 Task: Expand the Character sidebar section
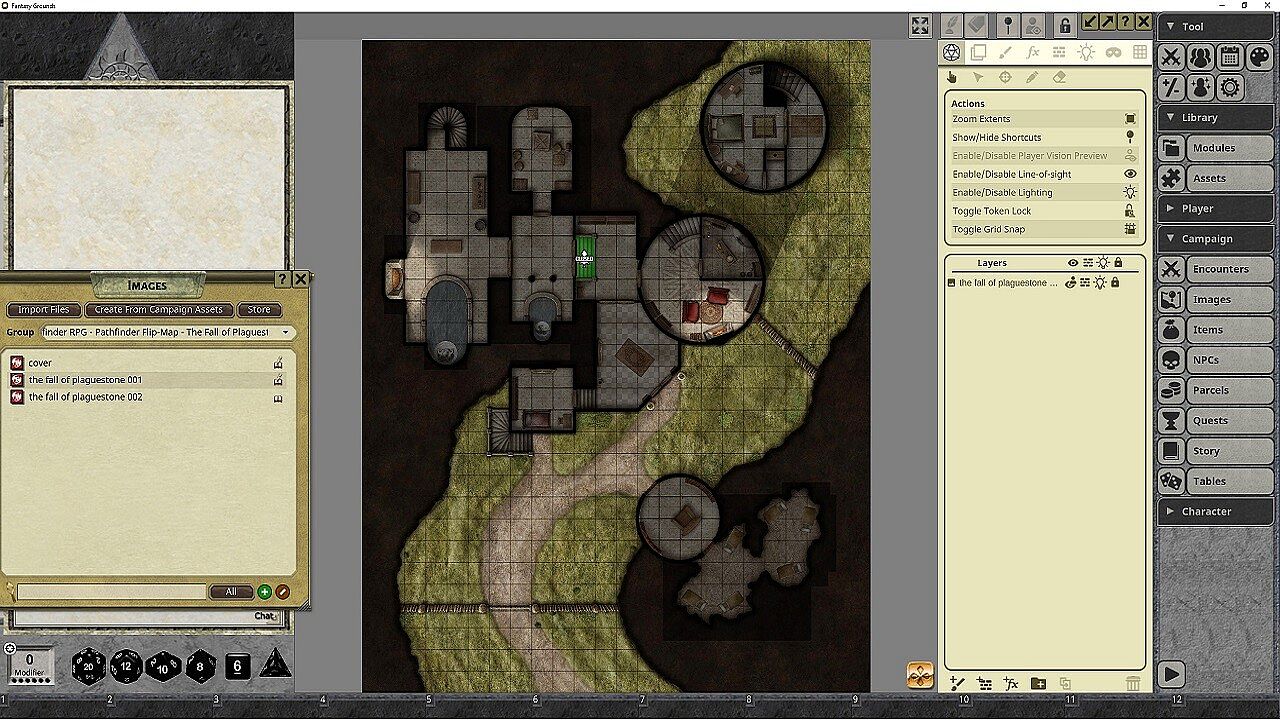point(1215,511)
